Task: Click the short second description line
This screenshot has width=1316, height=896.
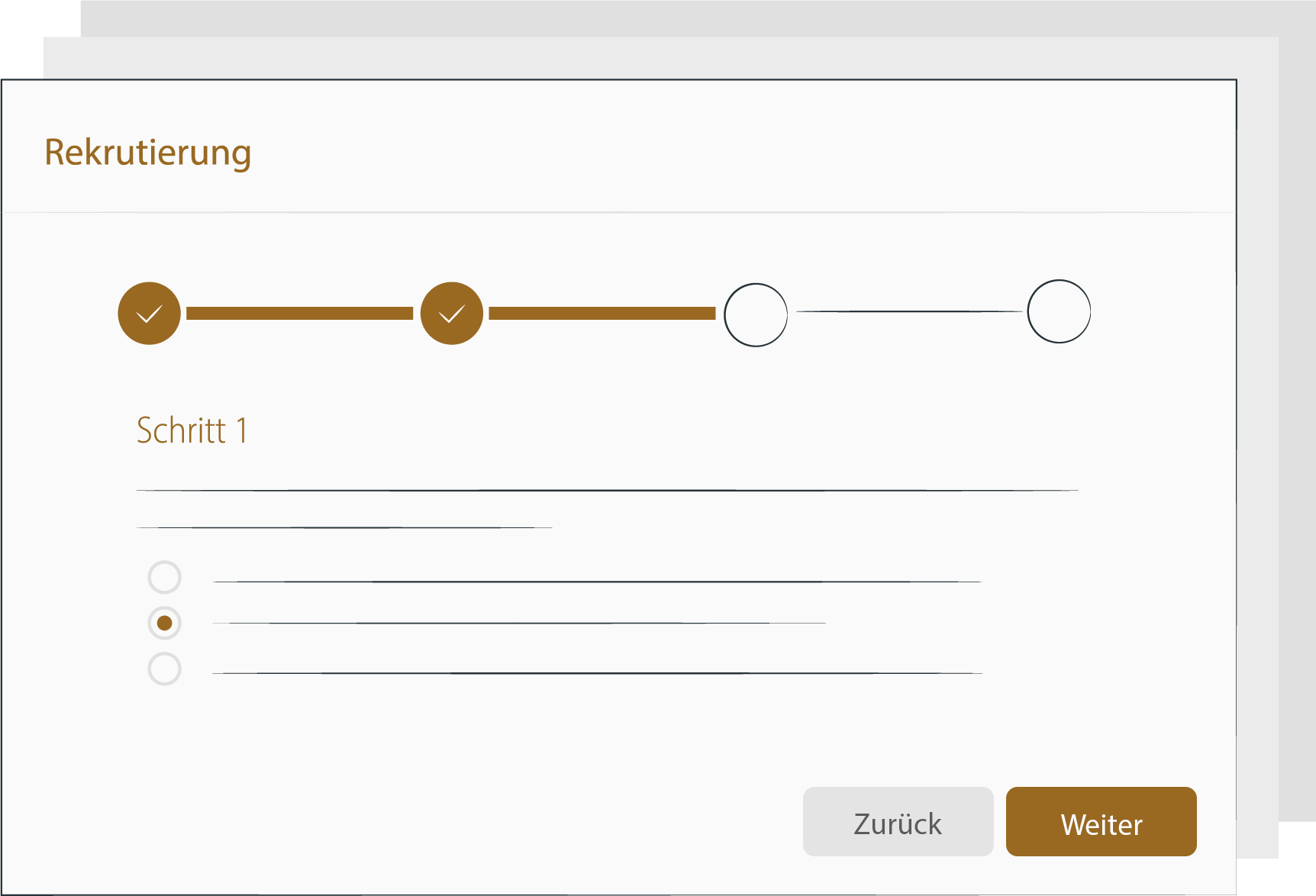Action: [x=344, y=527]
